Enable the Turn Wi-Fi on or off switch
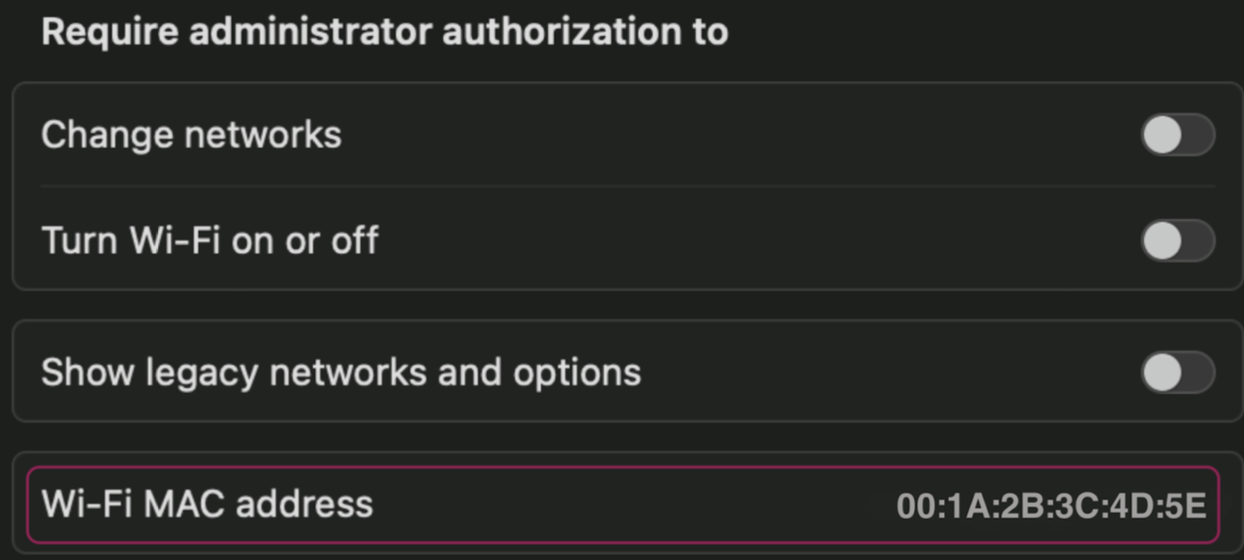Screen dimensions: 1244x560 click(1177, 241)
